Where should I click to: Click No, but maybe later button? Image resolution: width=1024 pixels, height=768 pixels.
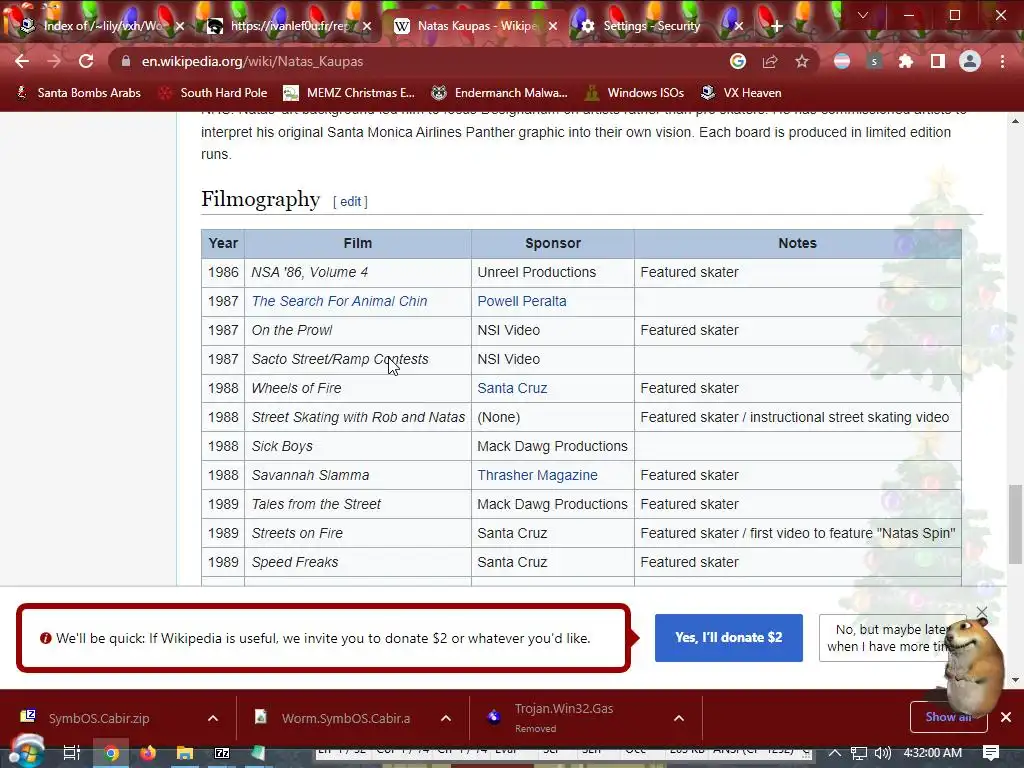click(x=891, y=637)
